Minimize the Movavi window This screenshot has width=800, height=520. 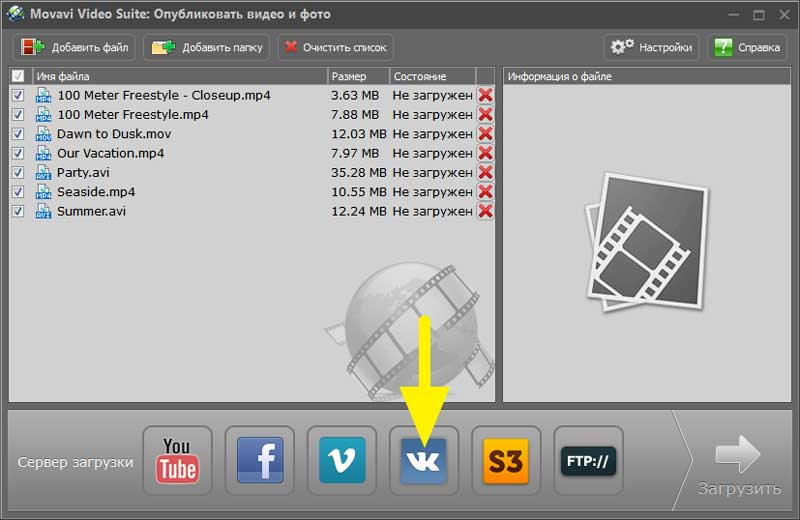click(x=734, y=15)
